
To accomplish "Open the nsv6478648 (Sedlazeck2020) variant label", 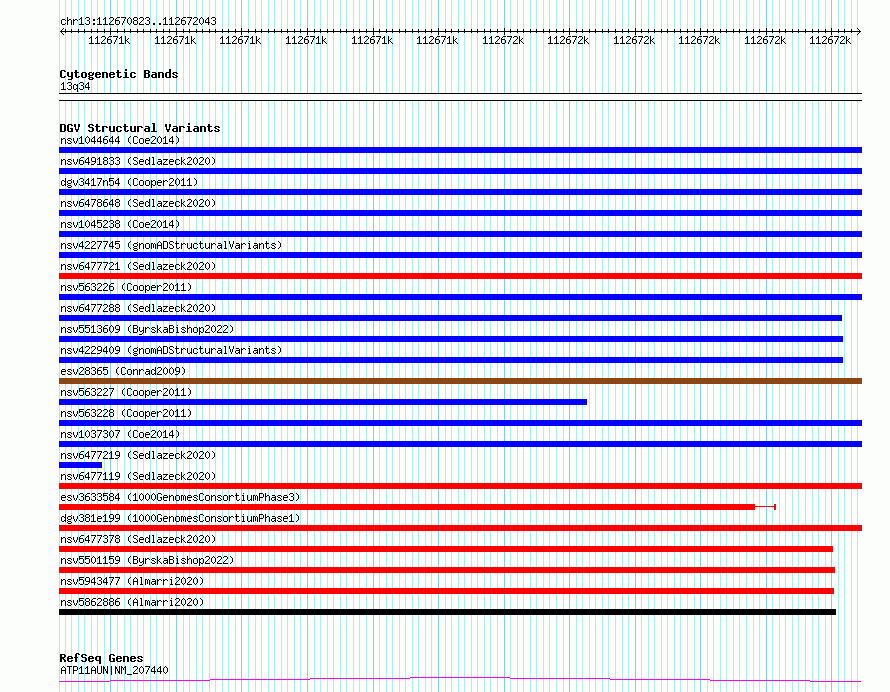I will tap(138, 203).
